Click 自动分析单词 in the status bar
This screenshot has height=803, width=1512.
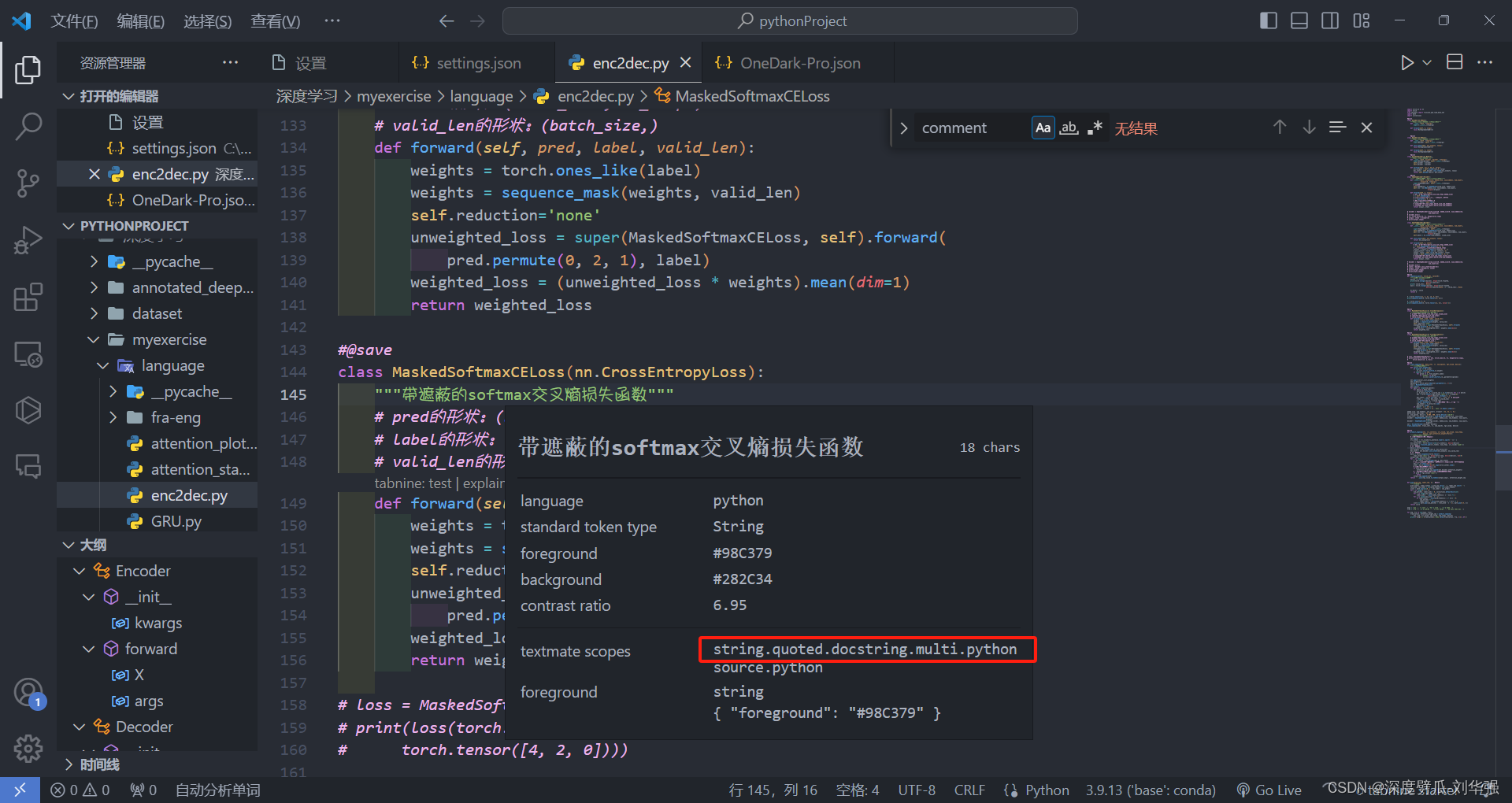click(x=218, y=790)
